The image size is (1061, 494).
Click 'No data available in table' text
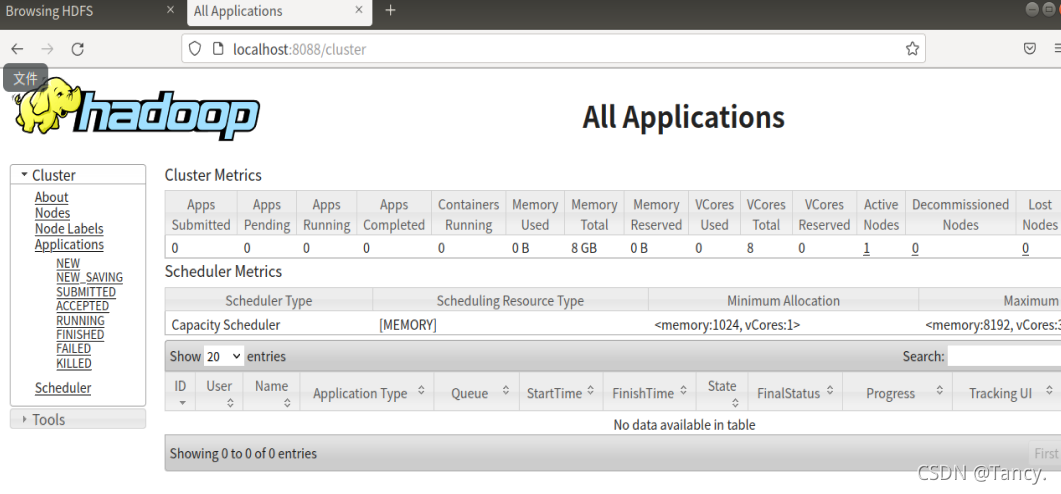pos(684,425)
